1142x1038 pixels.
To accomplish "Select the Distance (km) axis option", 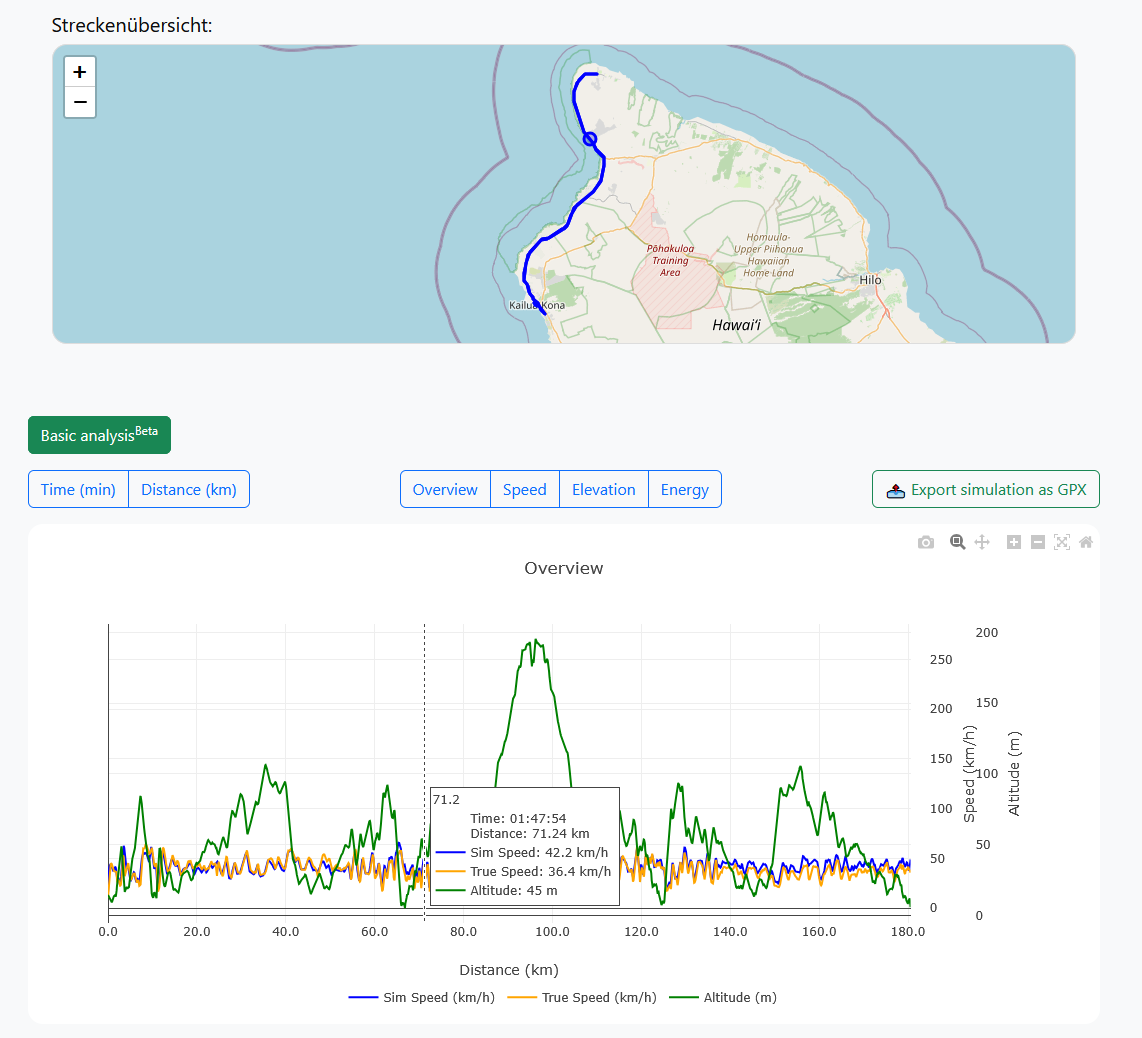I will tap(189, 489).
